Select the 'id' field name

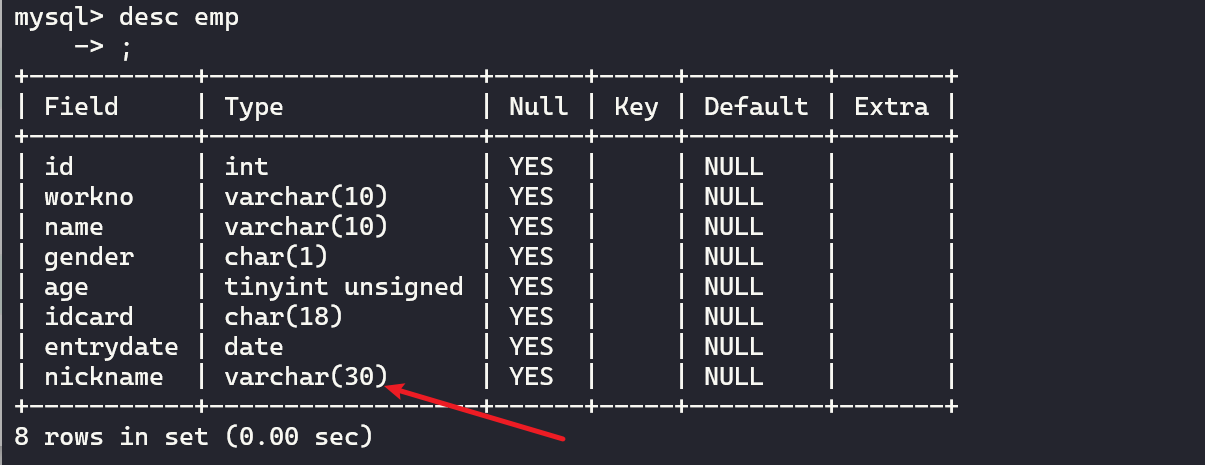coord(59,167)
